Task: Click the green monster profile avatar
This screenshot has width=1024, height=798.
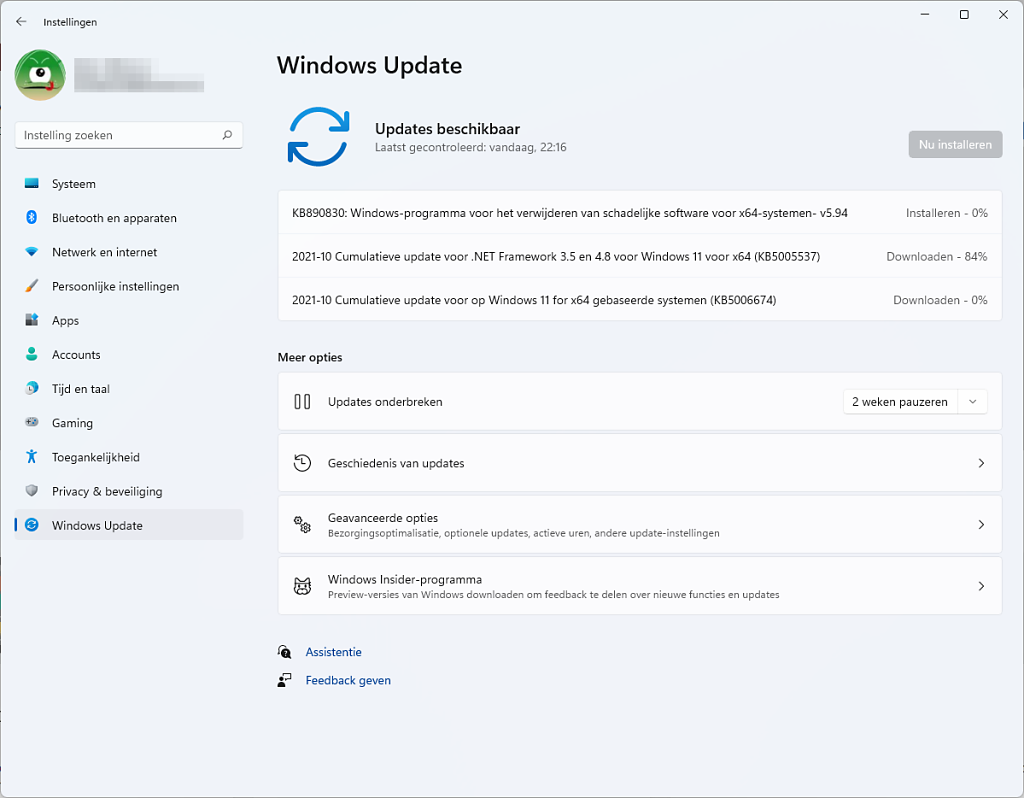Action: pyautogui.click(x=40, y=75)
